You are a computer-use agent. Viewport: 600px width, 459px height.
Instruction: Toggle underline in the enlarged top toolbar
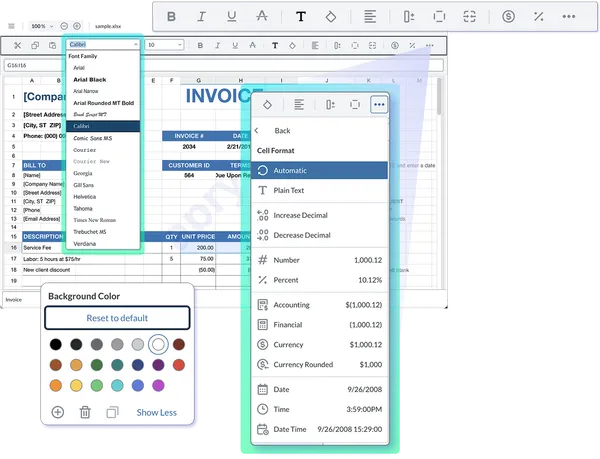[x=232, y=17]
